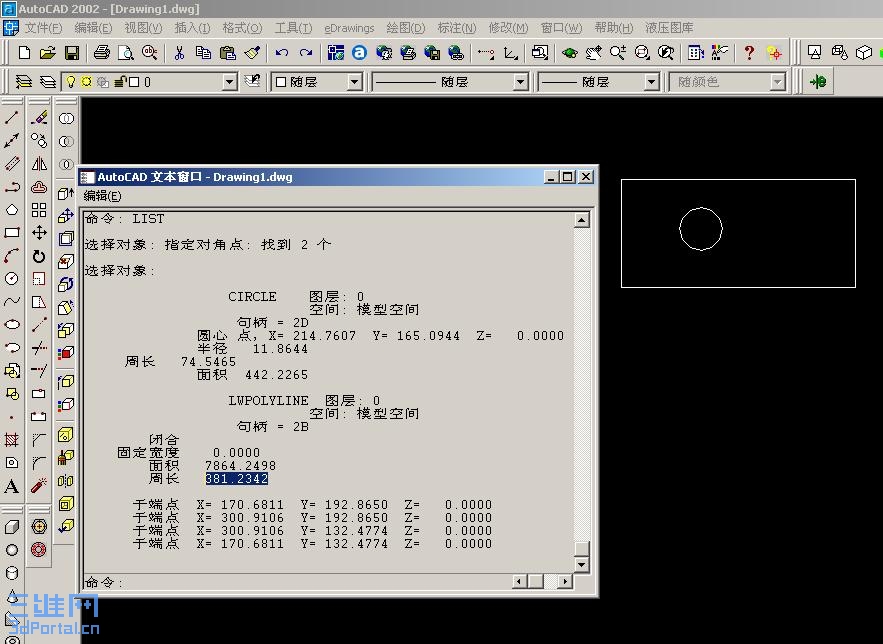883x644 pixels.
Task: Open 编辑(E) menu in text window
Action: (102, 195)
